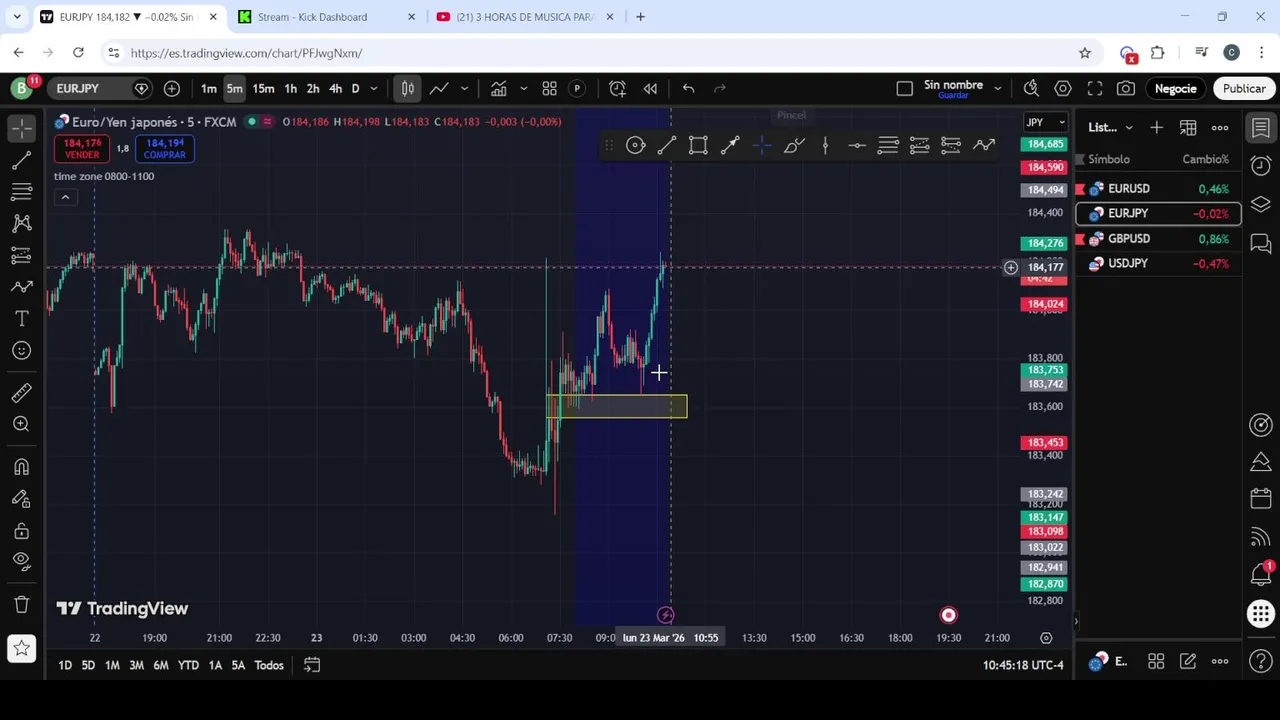Open the chats panel in right sidebar
Screen dimensions: 1280x720
(1261, 244)
